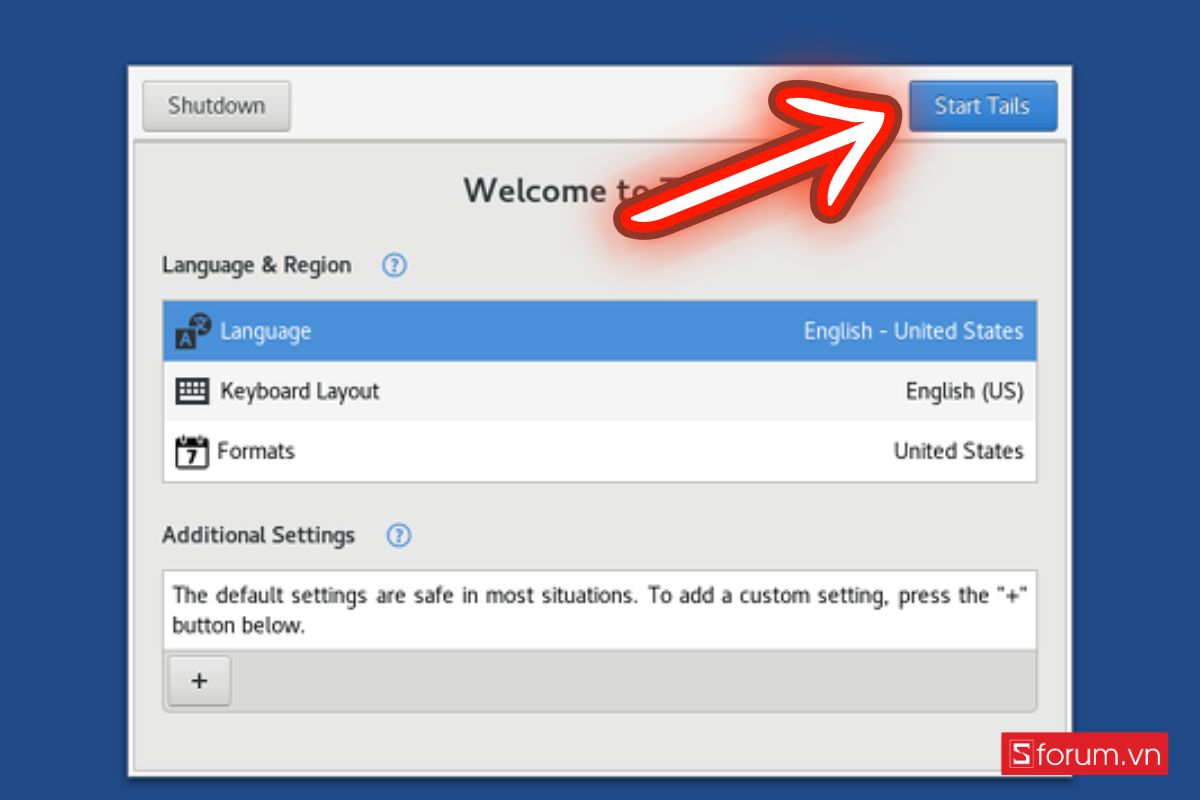The image size is (1200, 800).
Task: Select the Formats row
Action: (600, 451)
